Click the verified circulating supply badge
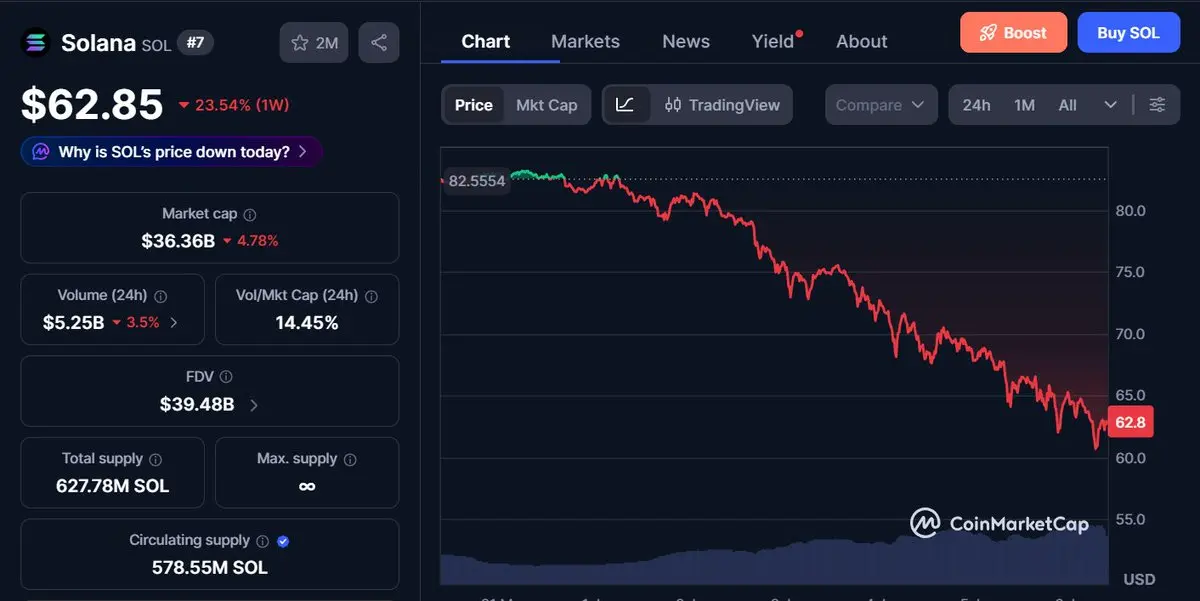This screenshot has height=601, width=1200. (x=283, y=541)
